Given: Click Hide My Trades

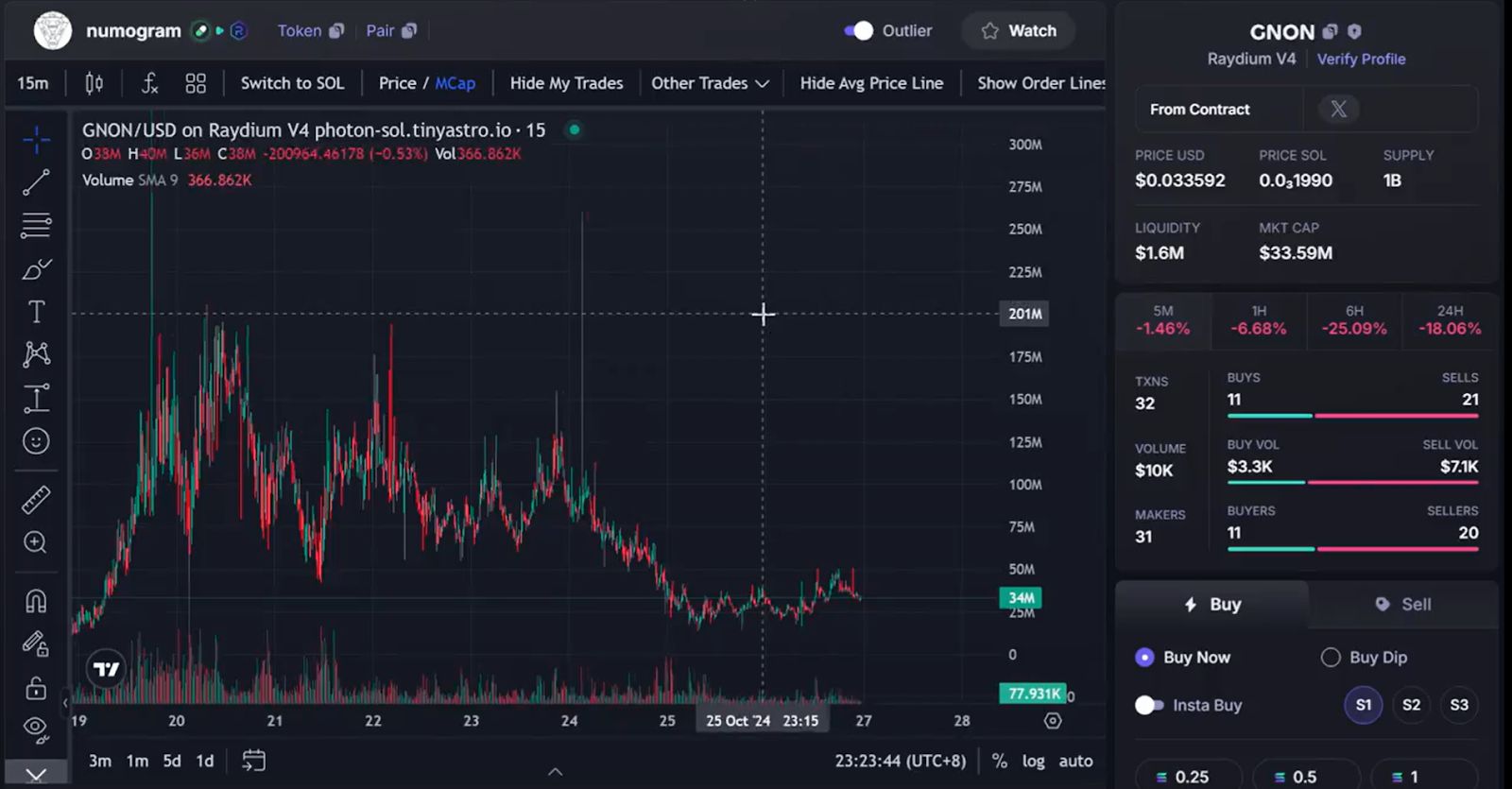Looking at the screenshot, I should point(567,83).
